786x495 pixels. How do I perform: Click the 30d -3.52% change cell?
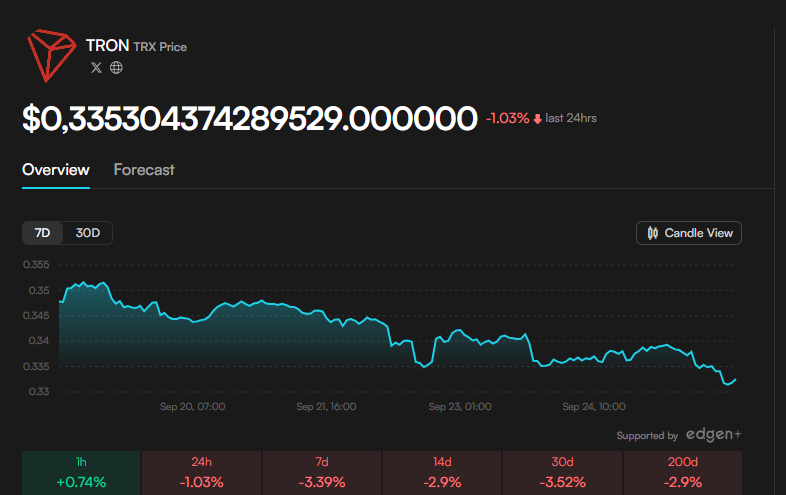coord(562,473)
